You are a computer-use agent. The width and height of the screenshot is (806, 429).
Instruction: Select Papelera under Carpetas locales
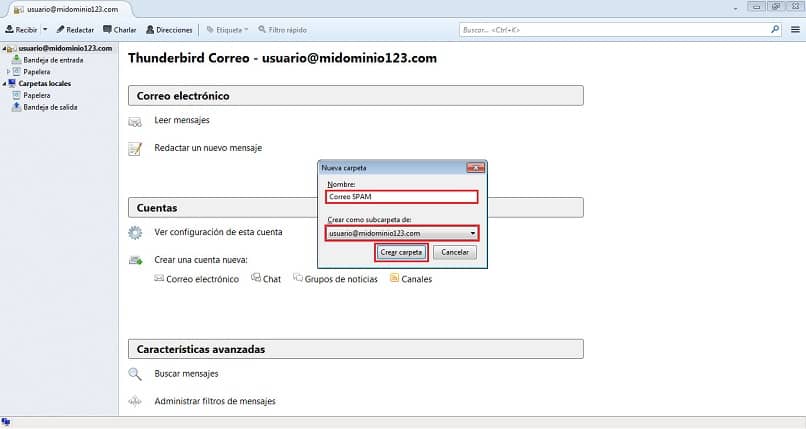tap(36, 96)
